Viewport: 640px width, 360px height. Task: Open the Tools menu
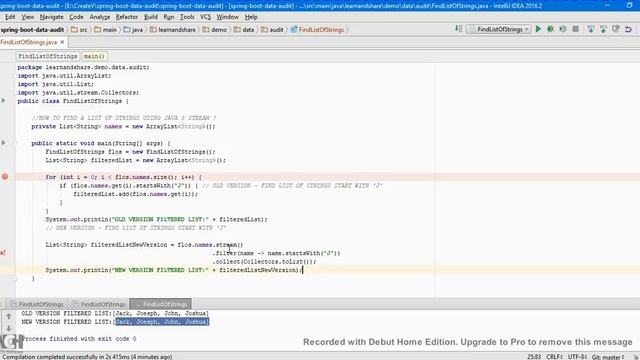click(x=187, y=17)
